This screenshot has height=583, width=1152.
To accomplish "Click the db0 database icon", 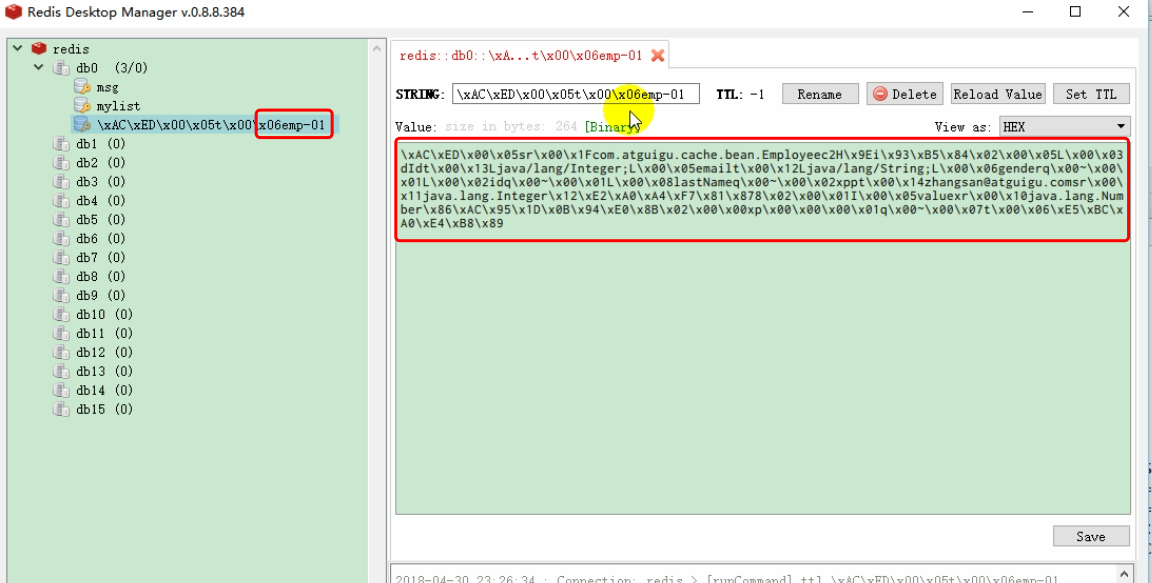I will point(62,68).
